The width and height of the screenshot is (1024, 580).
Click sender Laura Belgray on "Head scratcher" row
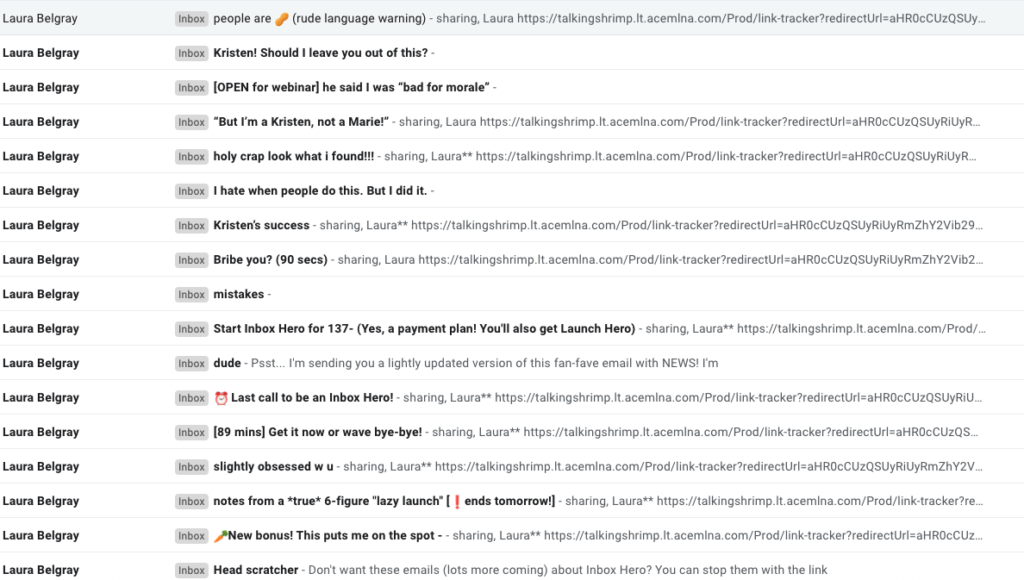[41, 570]
